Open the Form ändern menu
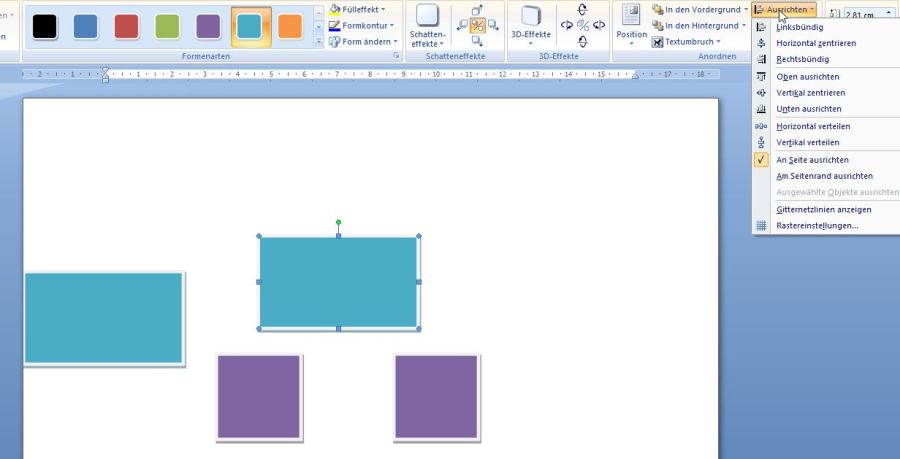This screenshot has width=900, height=459. [x=363, y=42]
